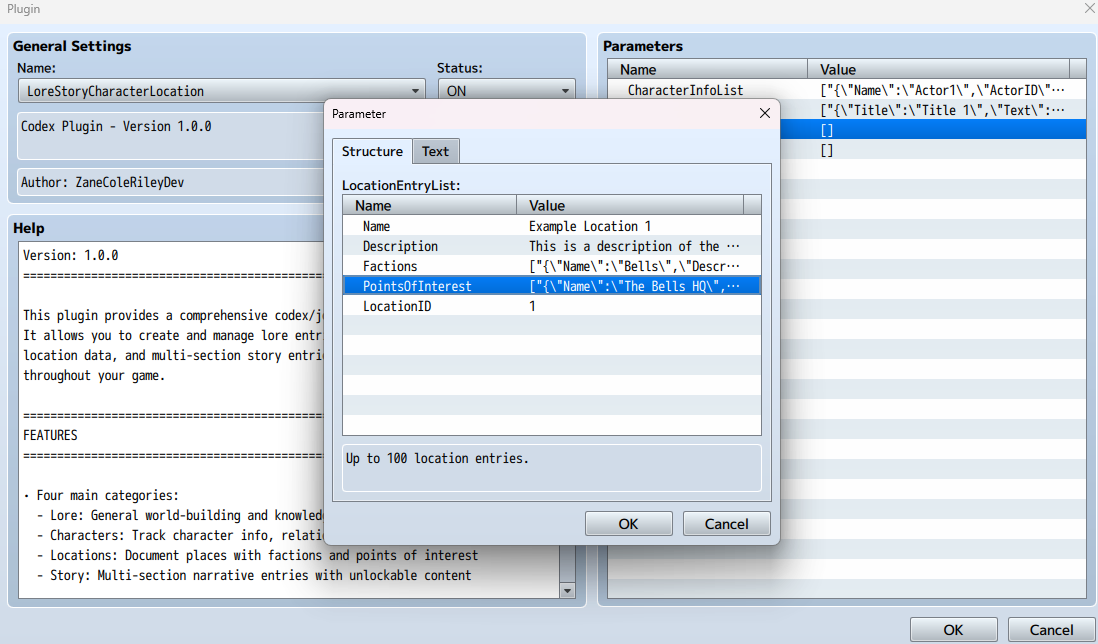Click the Help text area
1098x644 pixels.
pyautogui.click(x=289, y=420)
